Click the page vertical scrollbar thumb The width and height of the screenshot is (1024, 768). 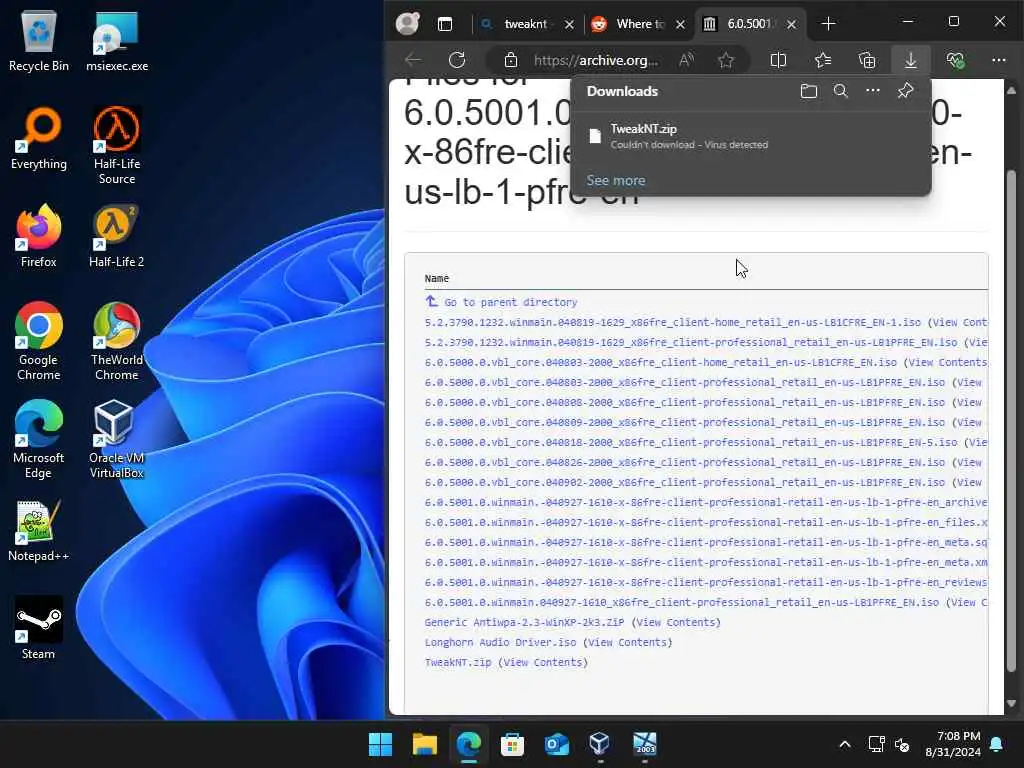[x=1011, y=421]
